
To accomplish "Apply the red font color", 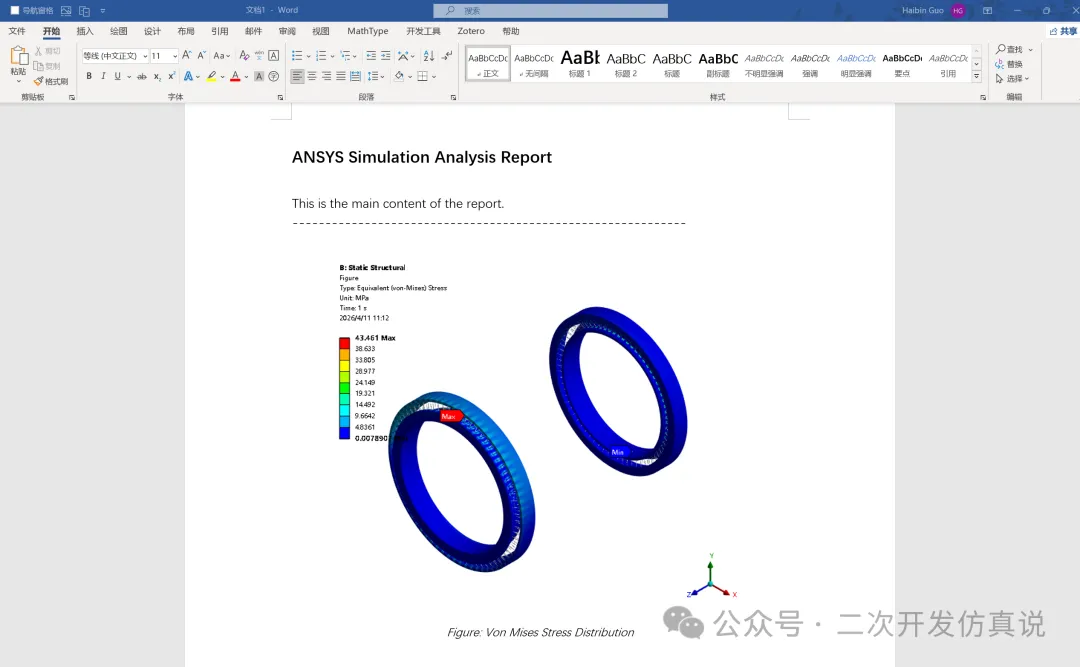I will (x=235, y=76).
